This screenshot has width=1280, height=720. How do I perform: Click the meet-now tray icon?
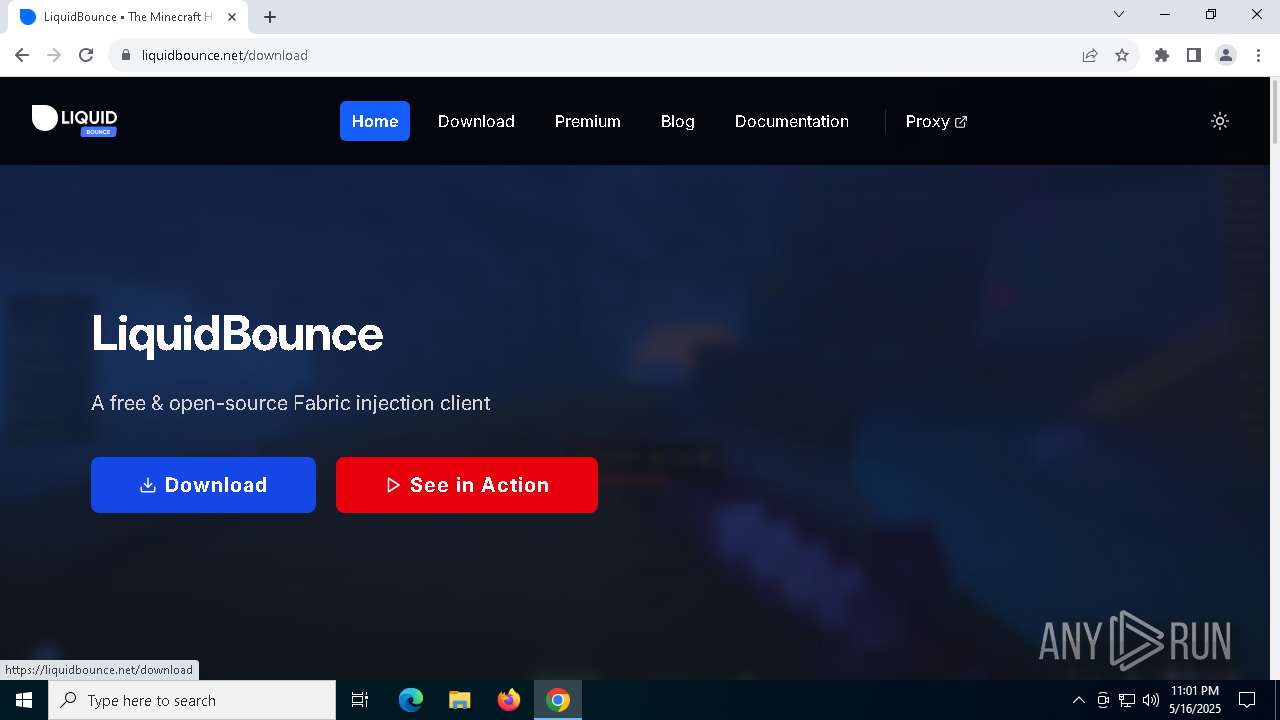[1103, 700]
